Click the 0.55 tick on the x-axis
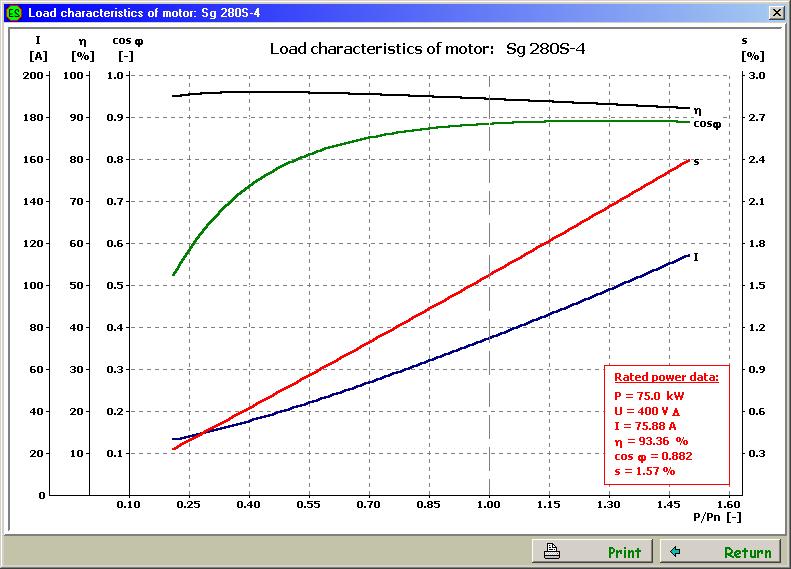The height and width of the screenshot is (569, 791). (x=309, y=504)
